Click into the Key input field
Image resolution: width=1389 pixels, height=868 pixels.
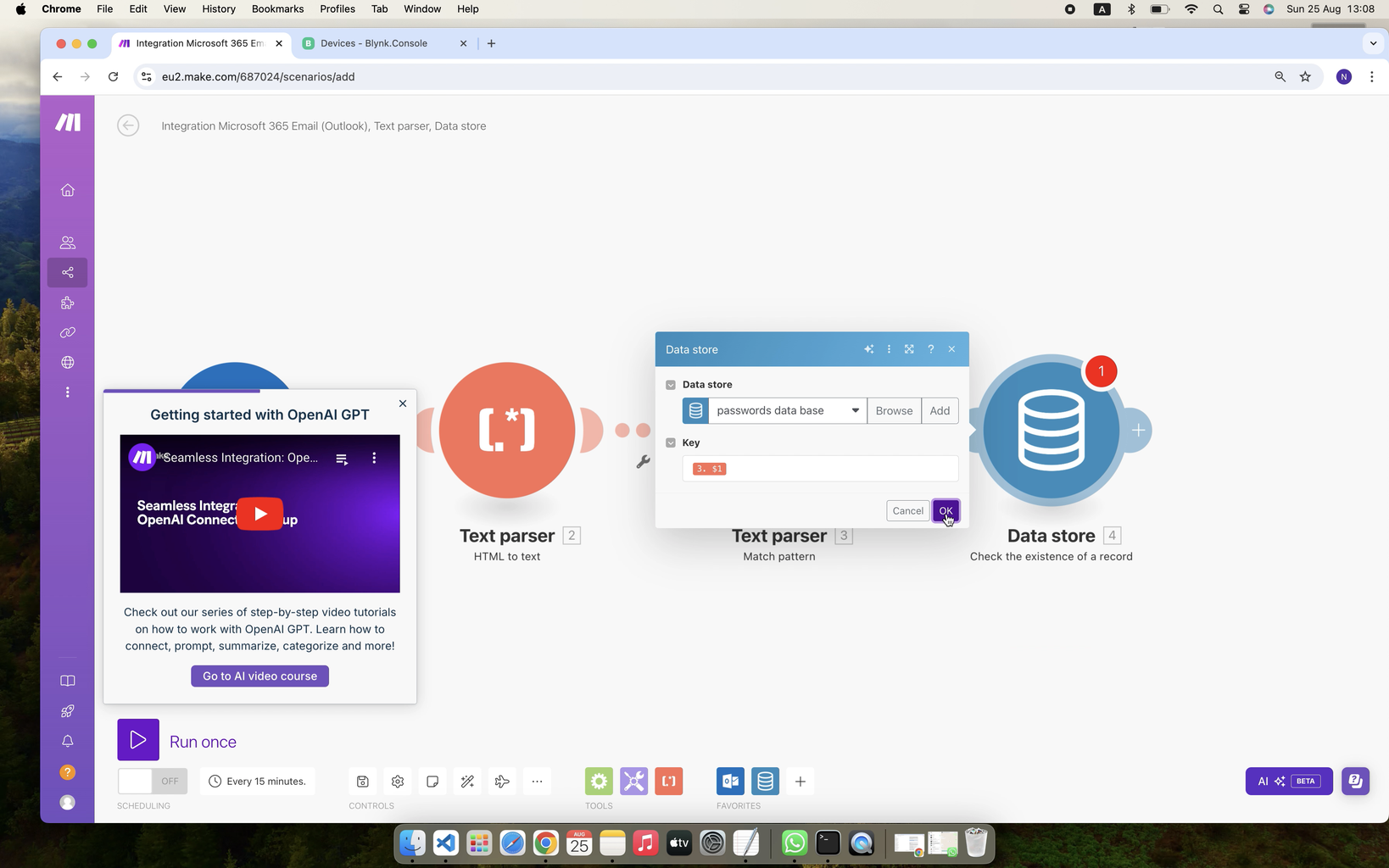tap(820, 469)
